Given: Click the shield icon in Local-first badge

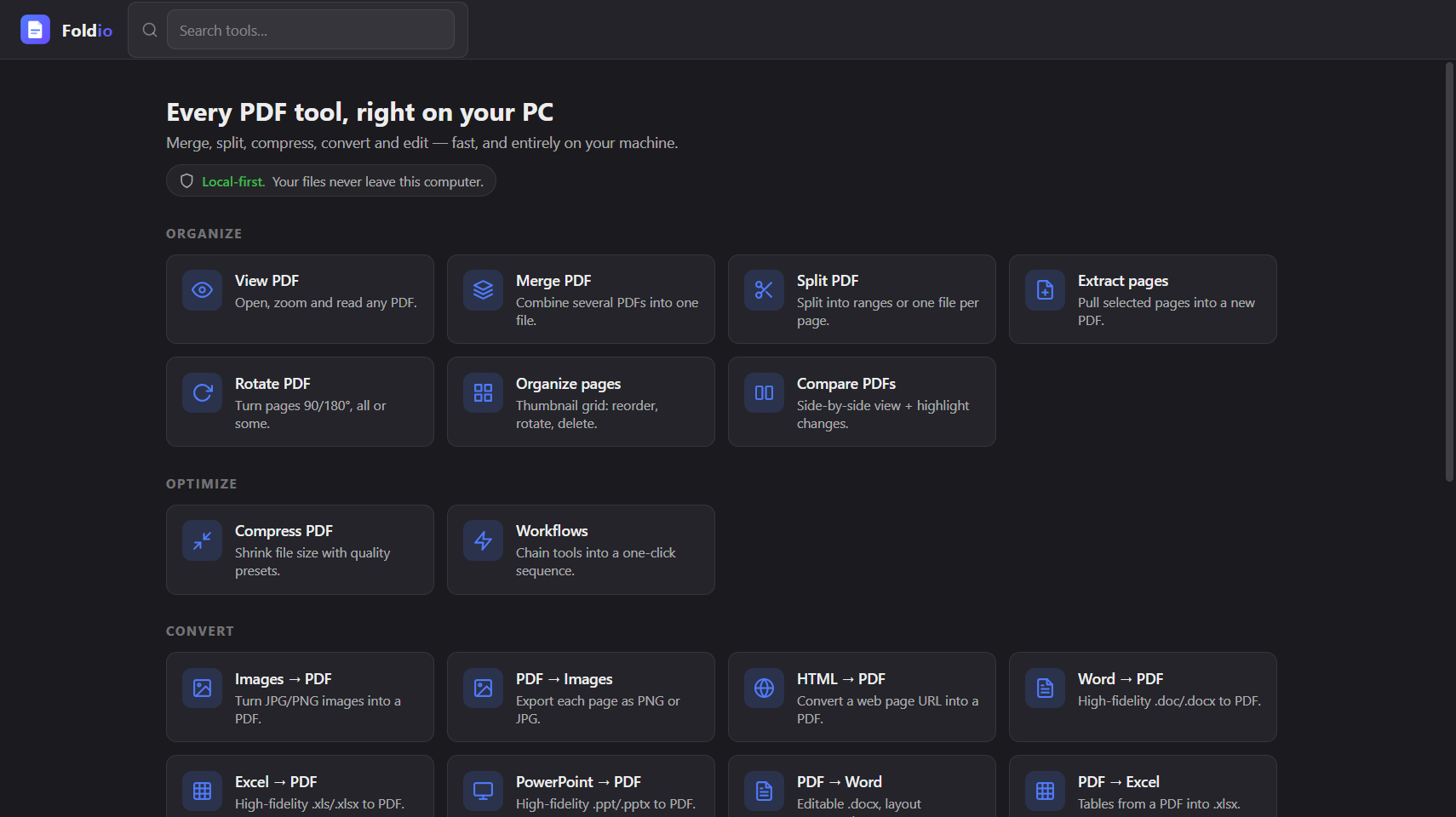Looking at the screenshot, I should pyautogui.click(x=186, y=181).
